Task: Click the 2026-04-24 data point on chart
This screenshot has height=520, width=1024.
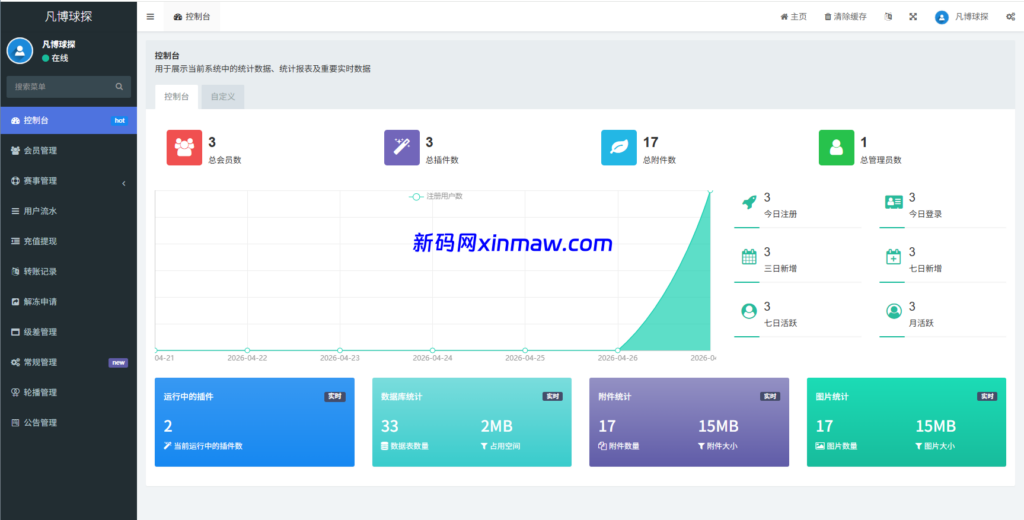Action: click(432, 350)
